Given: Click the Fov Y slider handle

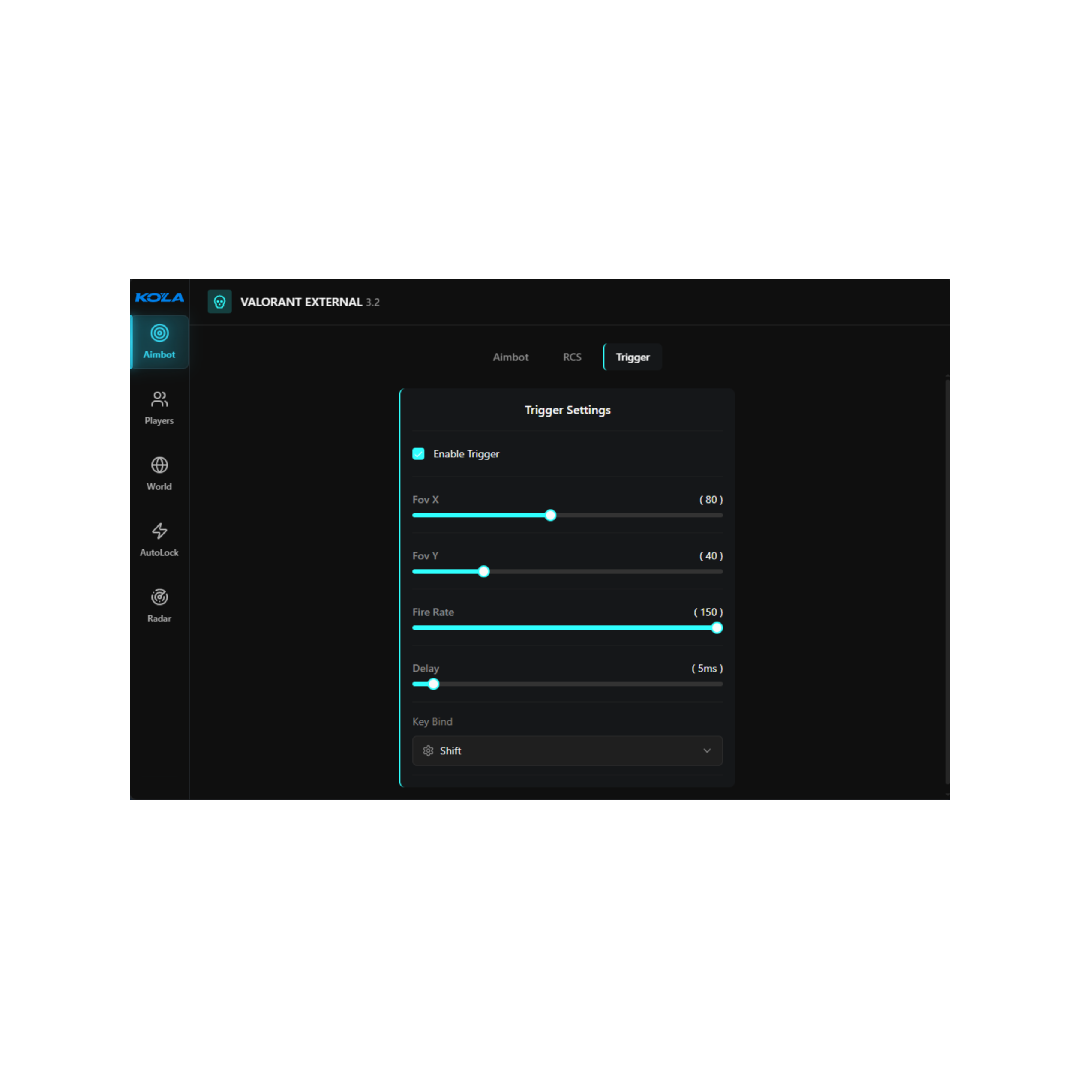Looking at the screenshot, I should pos(484,571).
